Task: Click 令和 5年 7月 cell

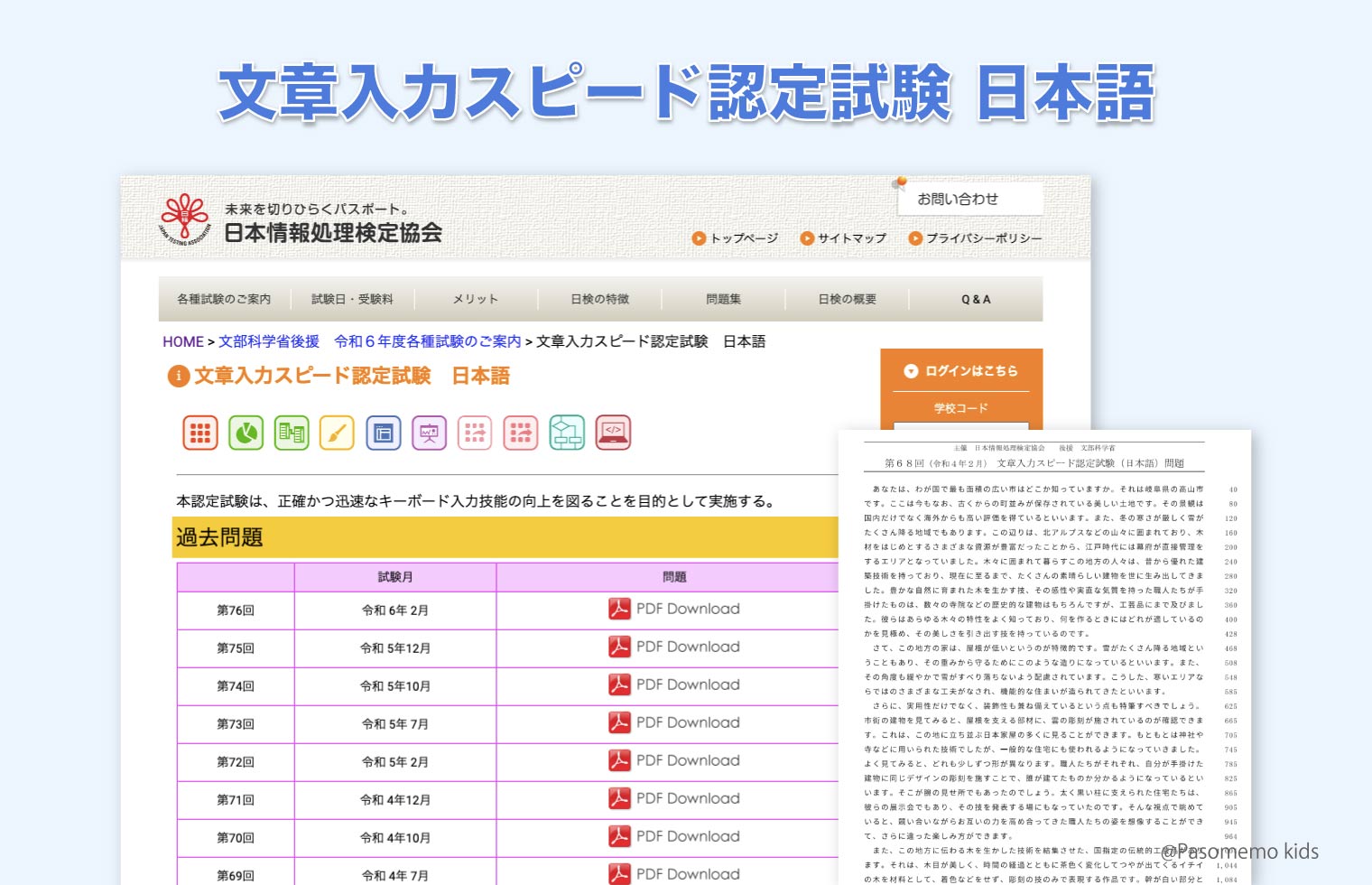Action: point(395,724)
